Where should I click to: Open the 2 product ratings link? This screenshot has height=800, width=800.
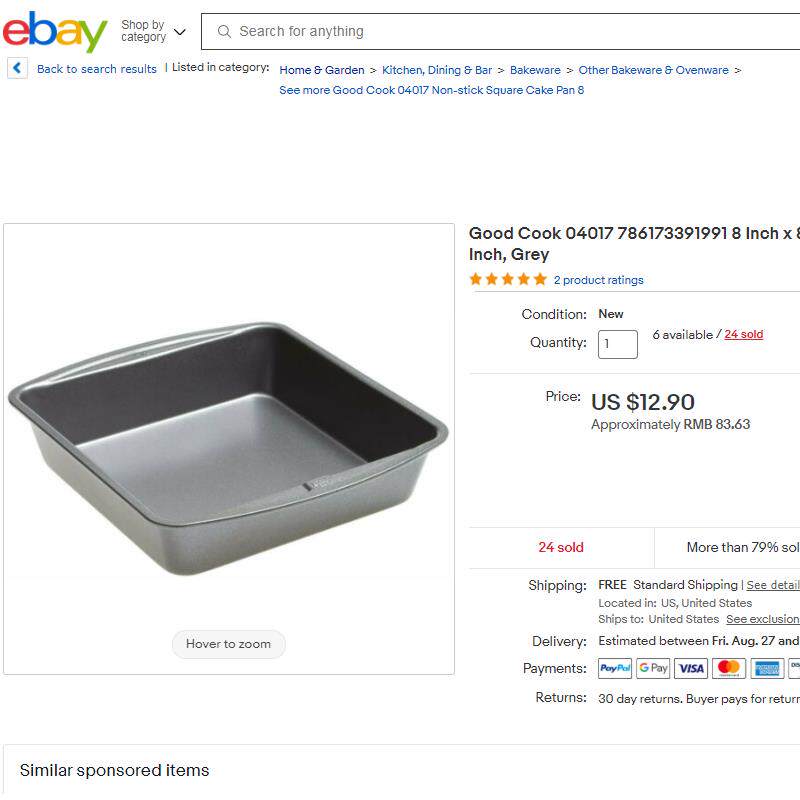pyautogui.click(x=599, y=280)
